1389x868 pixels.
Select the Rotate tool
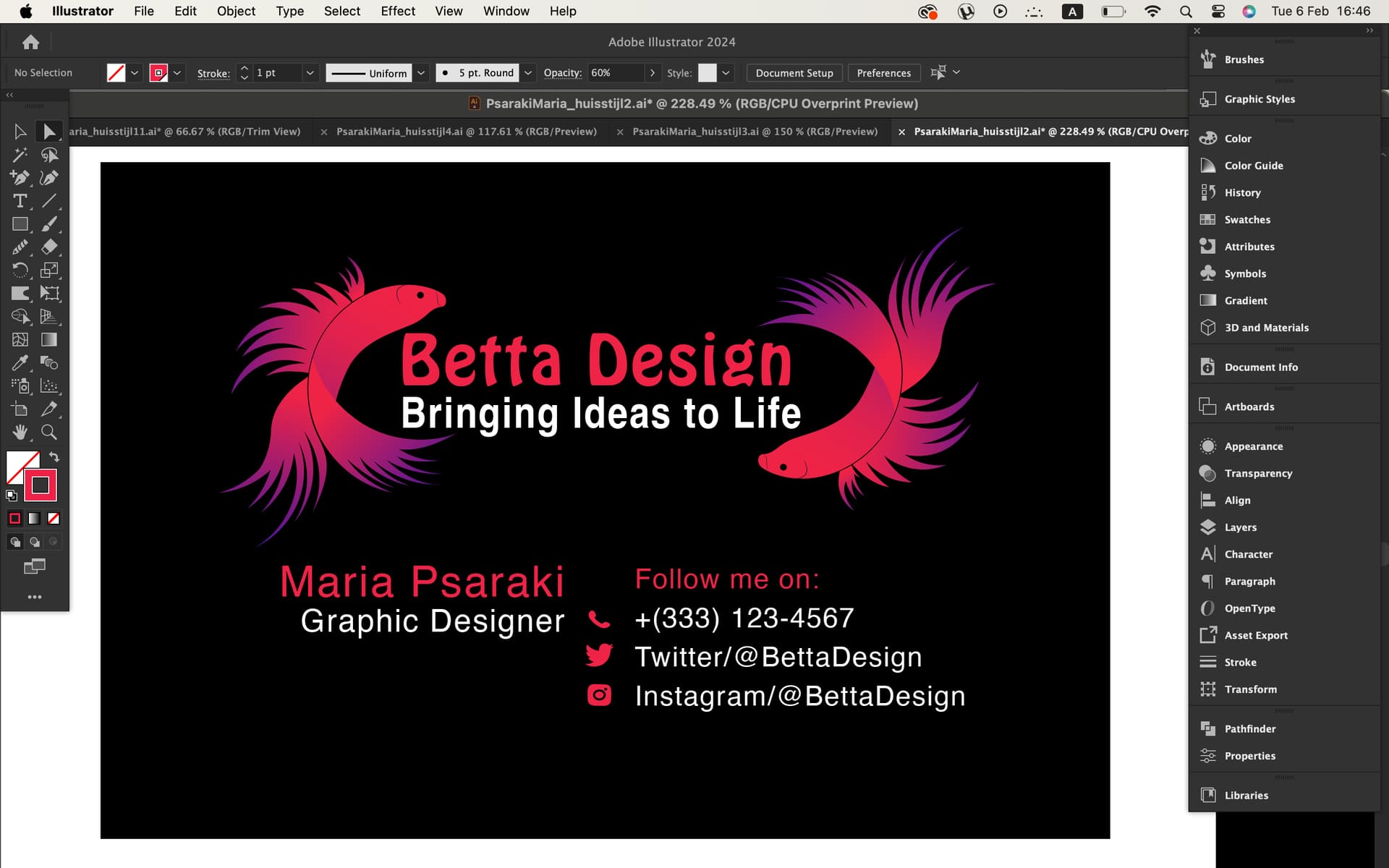tap(20, 271)
